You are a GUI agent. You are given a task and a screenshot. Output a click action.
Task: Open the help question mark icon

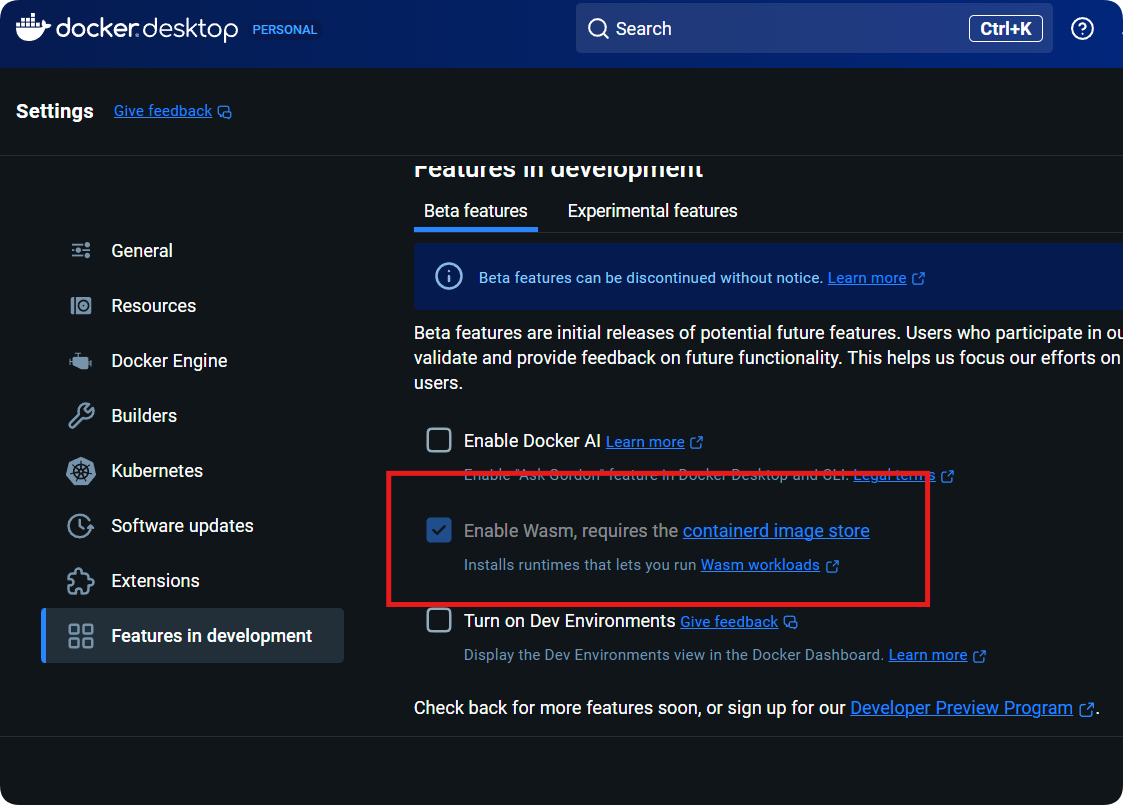(1082, 28)
